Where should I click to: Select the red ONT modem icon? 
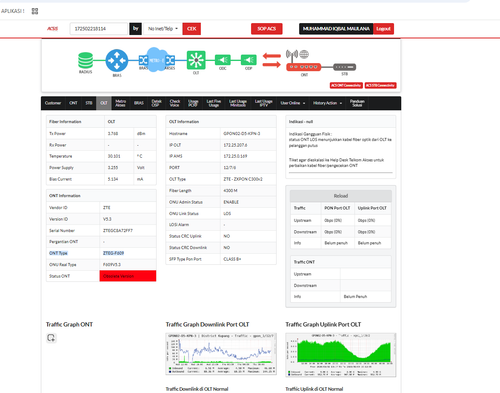click(x=304, y=67)
